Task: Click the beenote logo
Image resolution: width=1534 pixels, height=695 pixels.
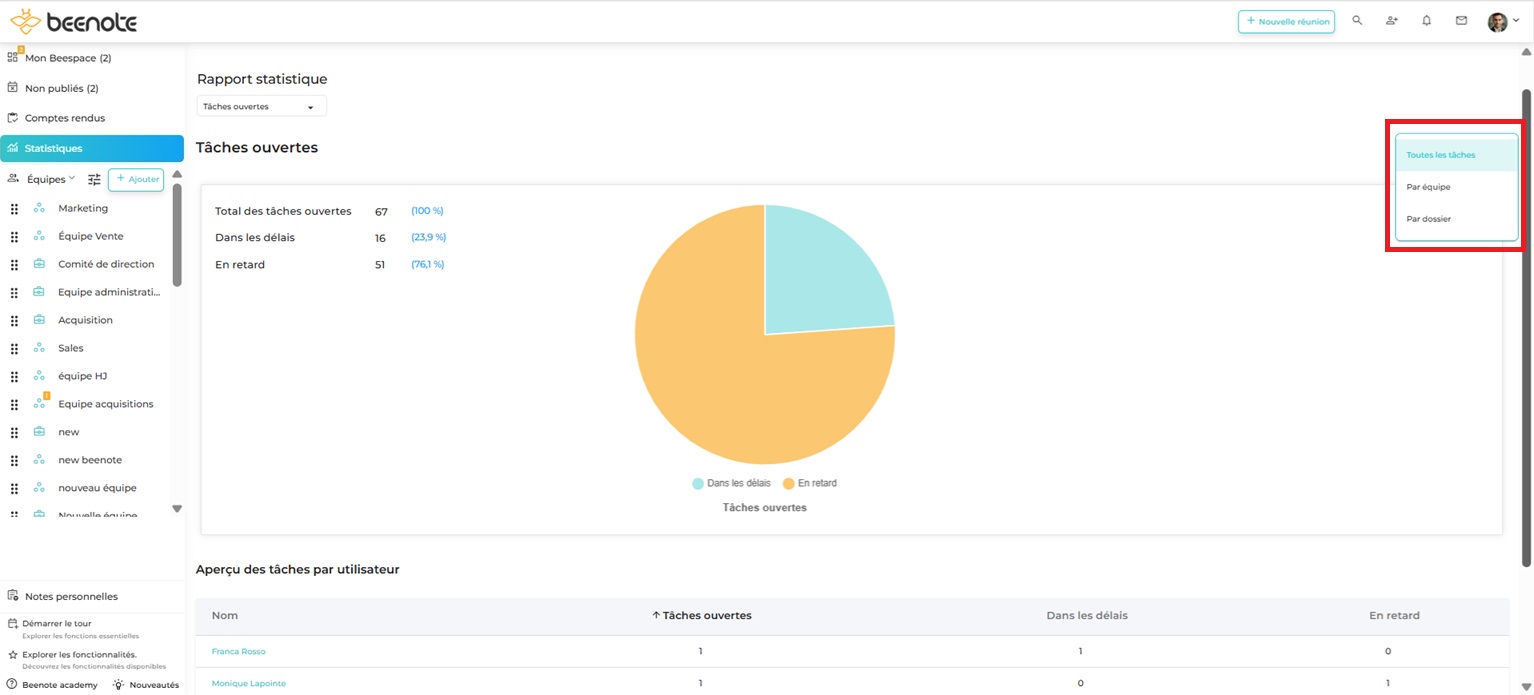Action: click(73, 21)
